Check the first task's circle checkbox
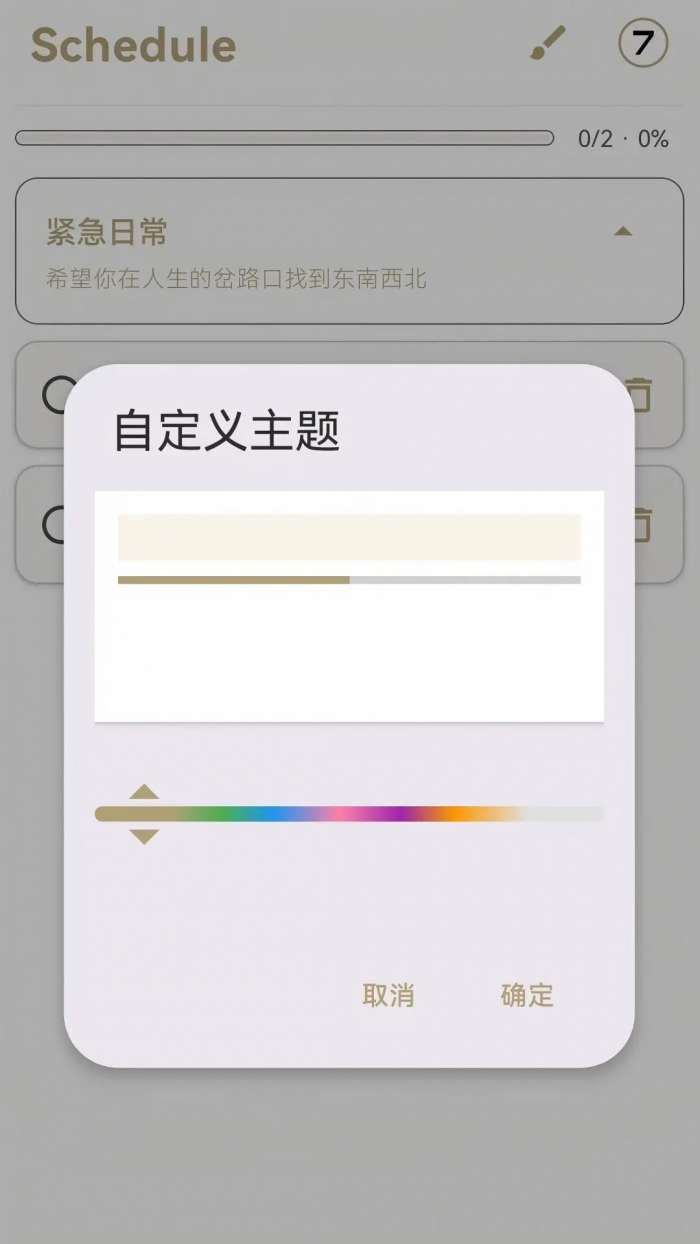700x1244 pixels. [59, 395]
